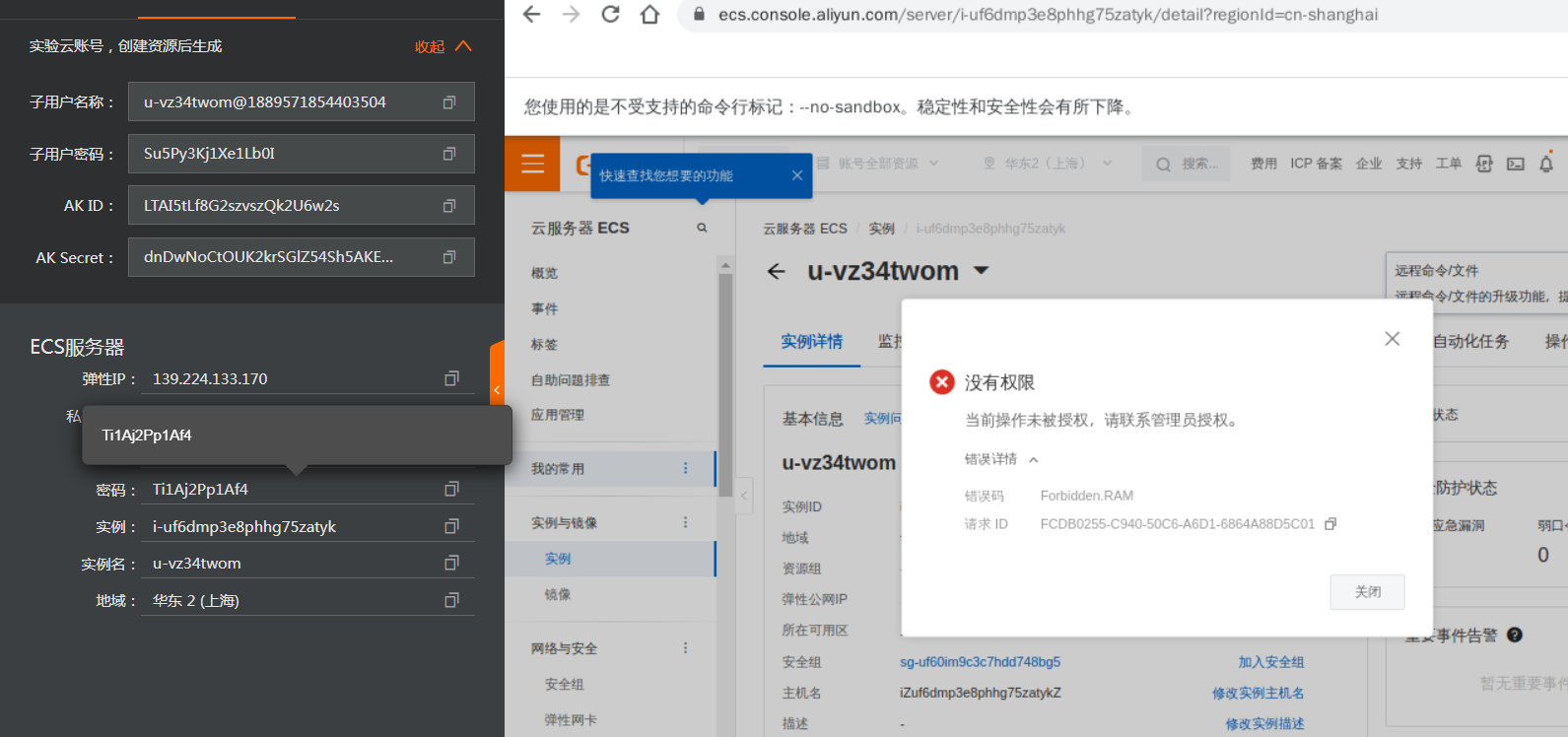
Task: Open the 我的常用 more options dots
Action: [686, 469]
